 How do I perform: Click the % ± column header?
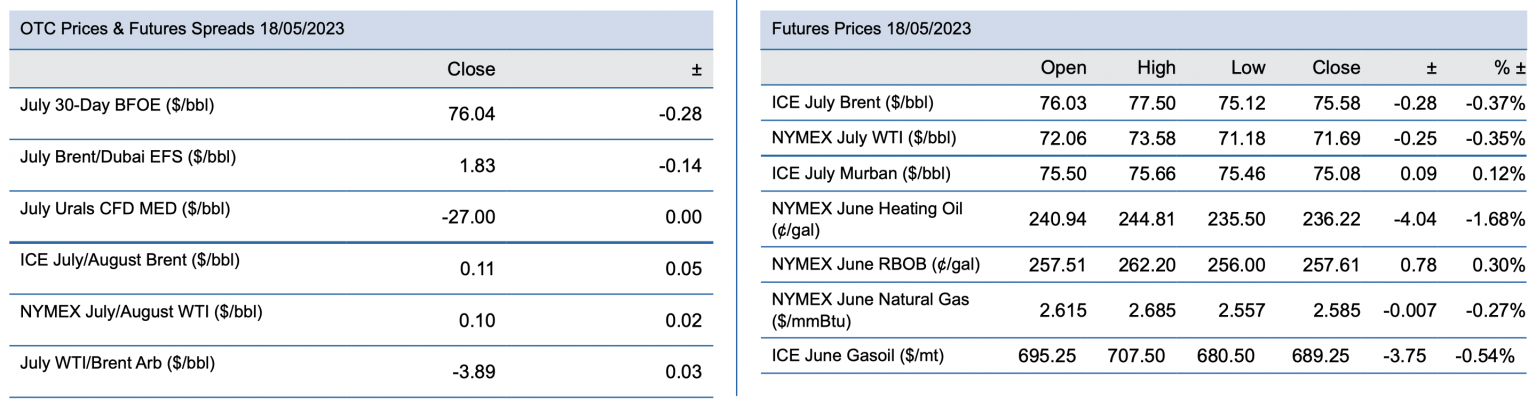[1509, 68]
